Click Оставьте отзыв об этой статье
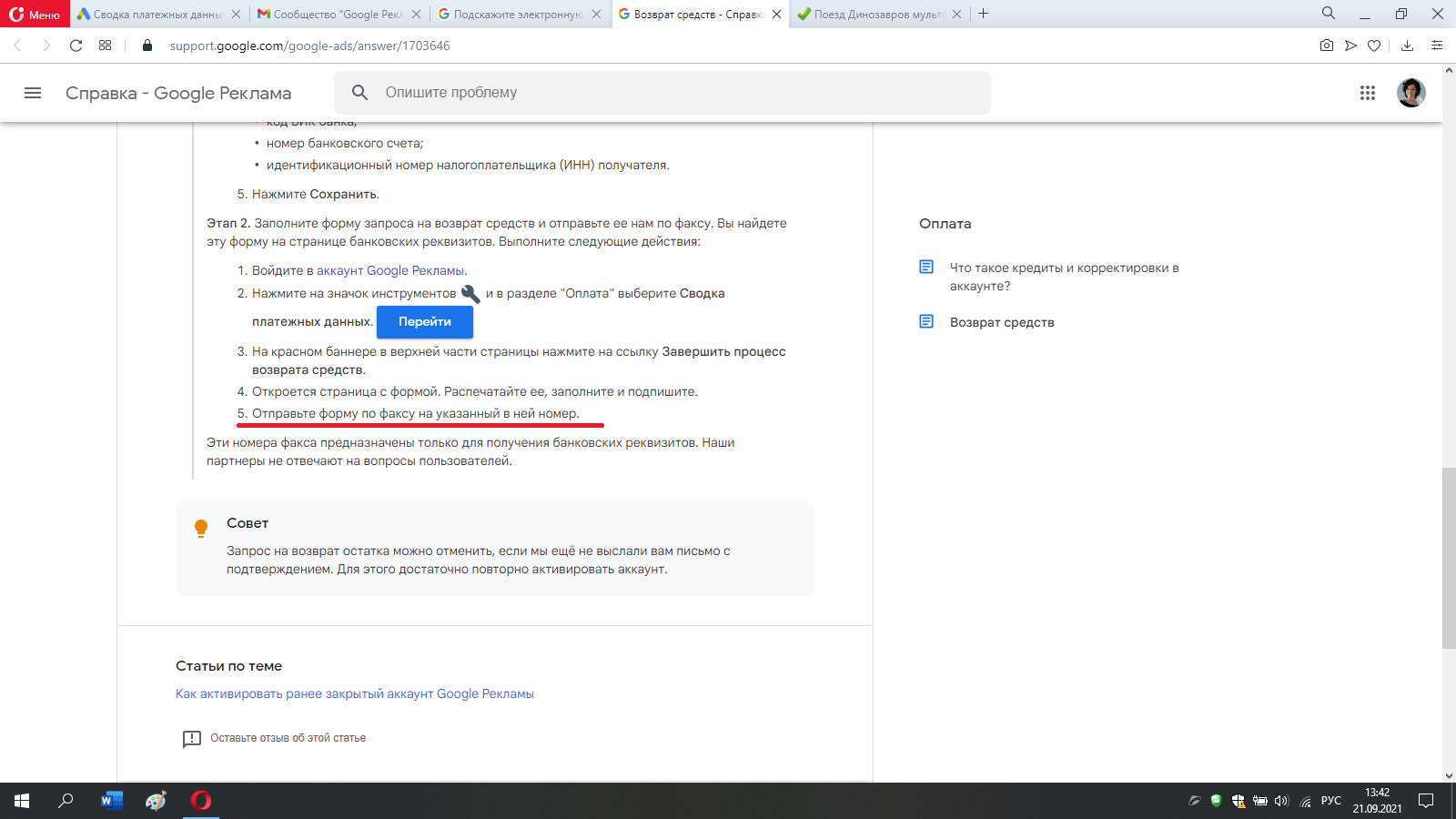 (x=288, y=738)
